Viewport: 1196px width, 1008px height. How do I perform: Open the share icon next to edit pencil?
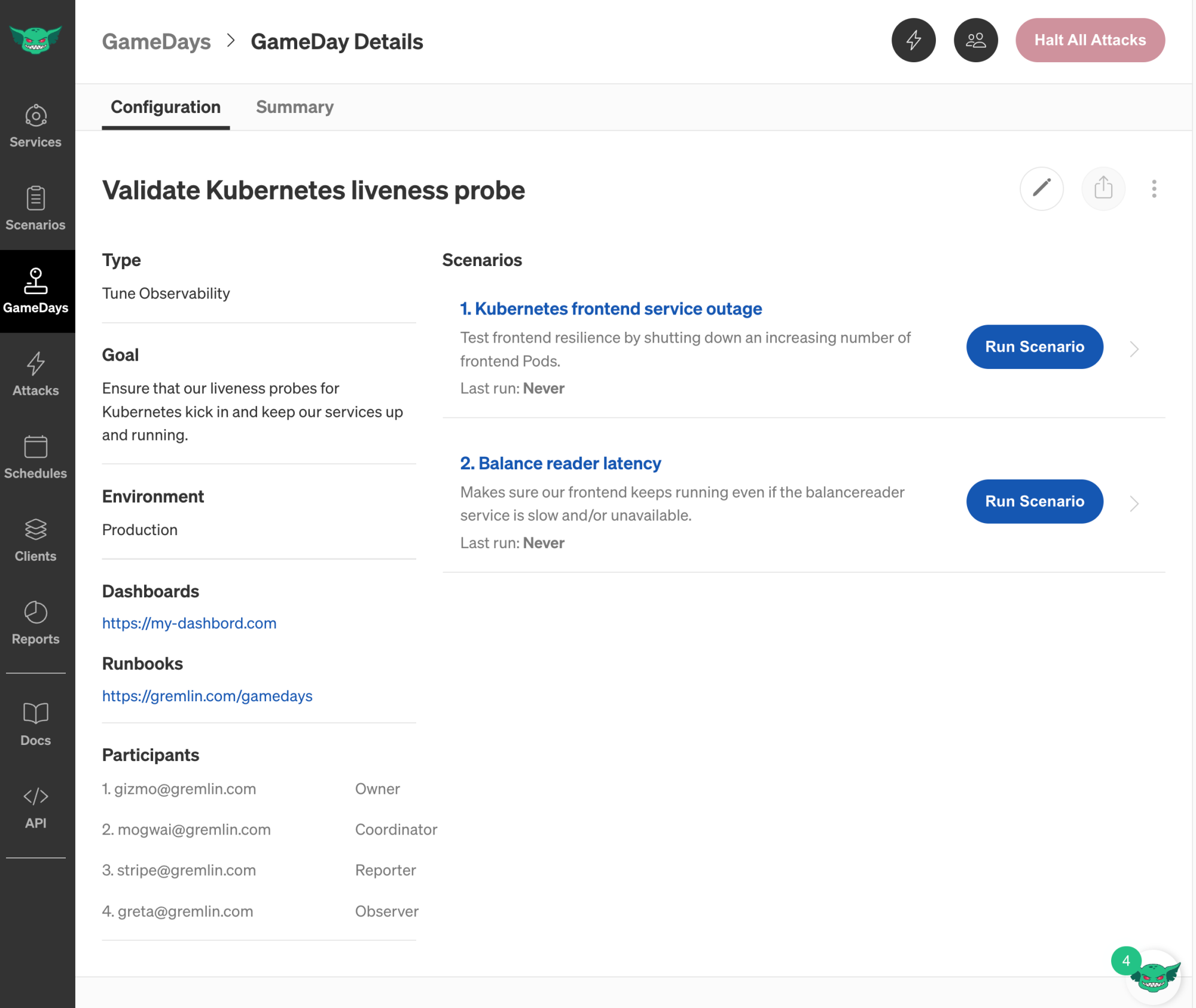(x=1103, y=188)
